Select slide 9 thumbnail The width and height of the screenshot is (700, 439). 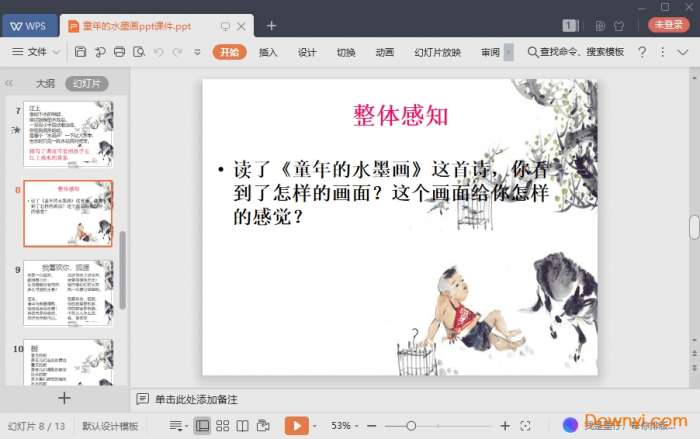click(x=68, y=293)
